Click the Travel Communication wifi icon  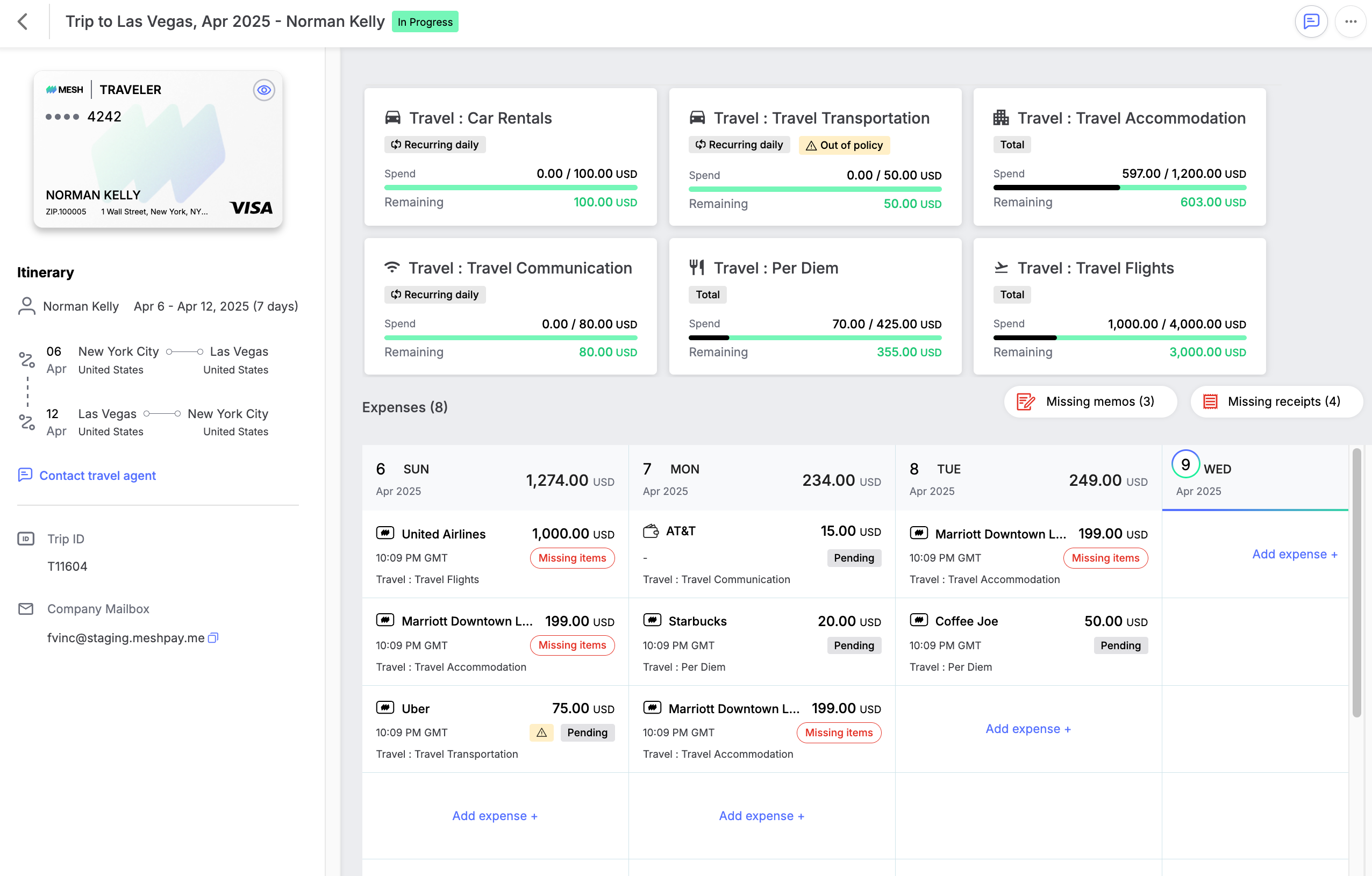pyautogui.click(x=392, y=267)
